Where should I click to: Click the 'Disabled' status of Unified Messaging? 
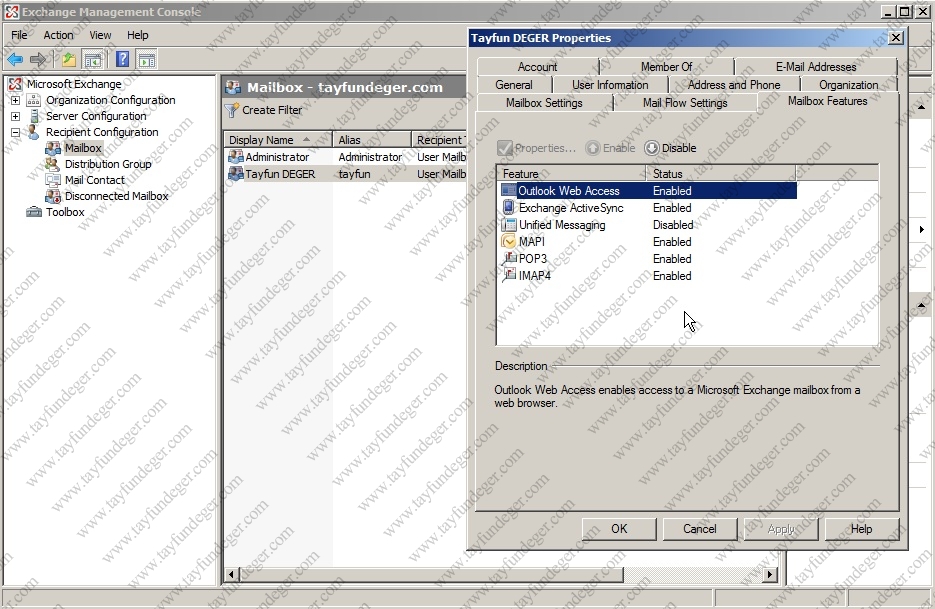click(673, 225)
